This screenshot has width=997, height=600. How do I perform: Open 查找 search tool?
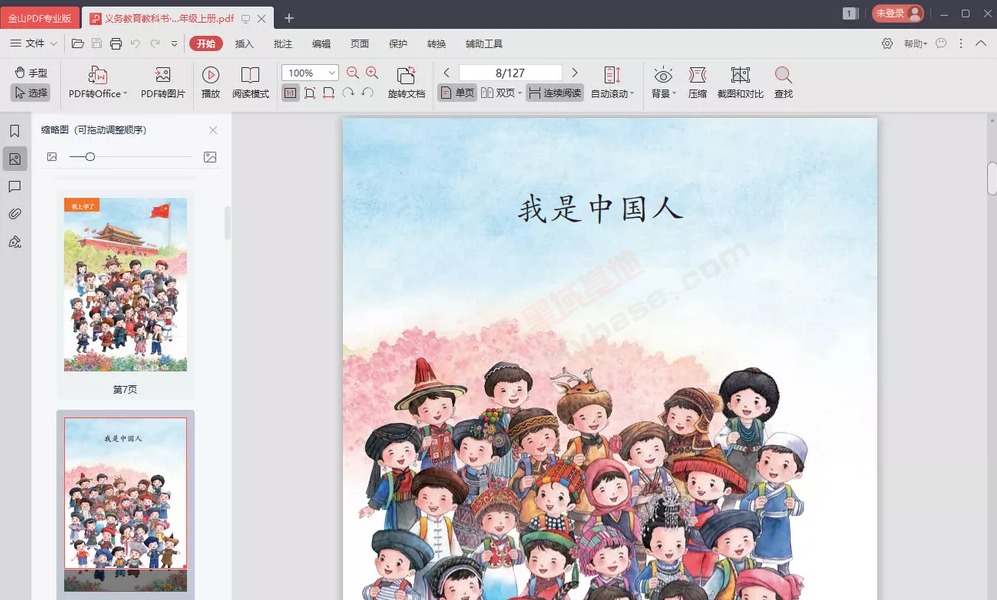click(783, 82)
